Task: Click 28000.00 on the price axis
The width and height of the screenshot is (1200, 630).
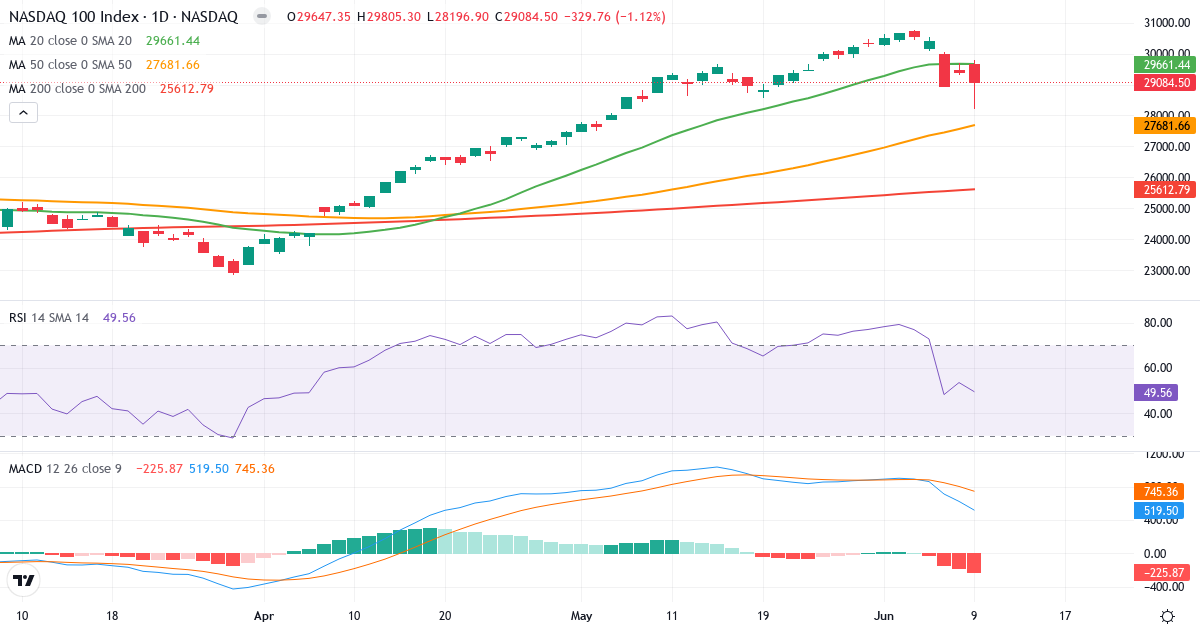Action: coord(1166,116)
